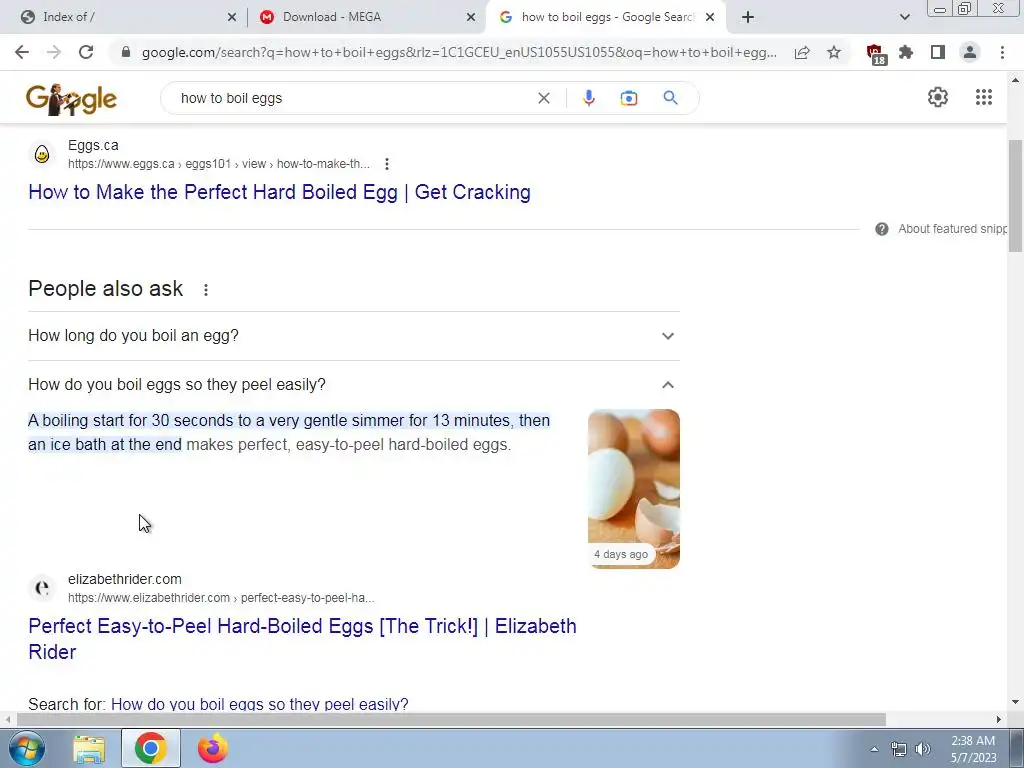Close the Google Search tab
Viewport: 1024px width, 768px height.
tap(710, 18)
